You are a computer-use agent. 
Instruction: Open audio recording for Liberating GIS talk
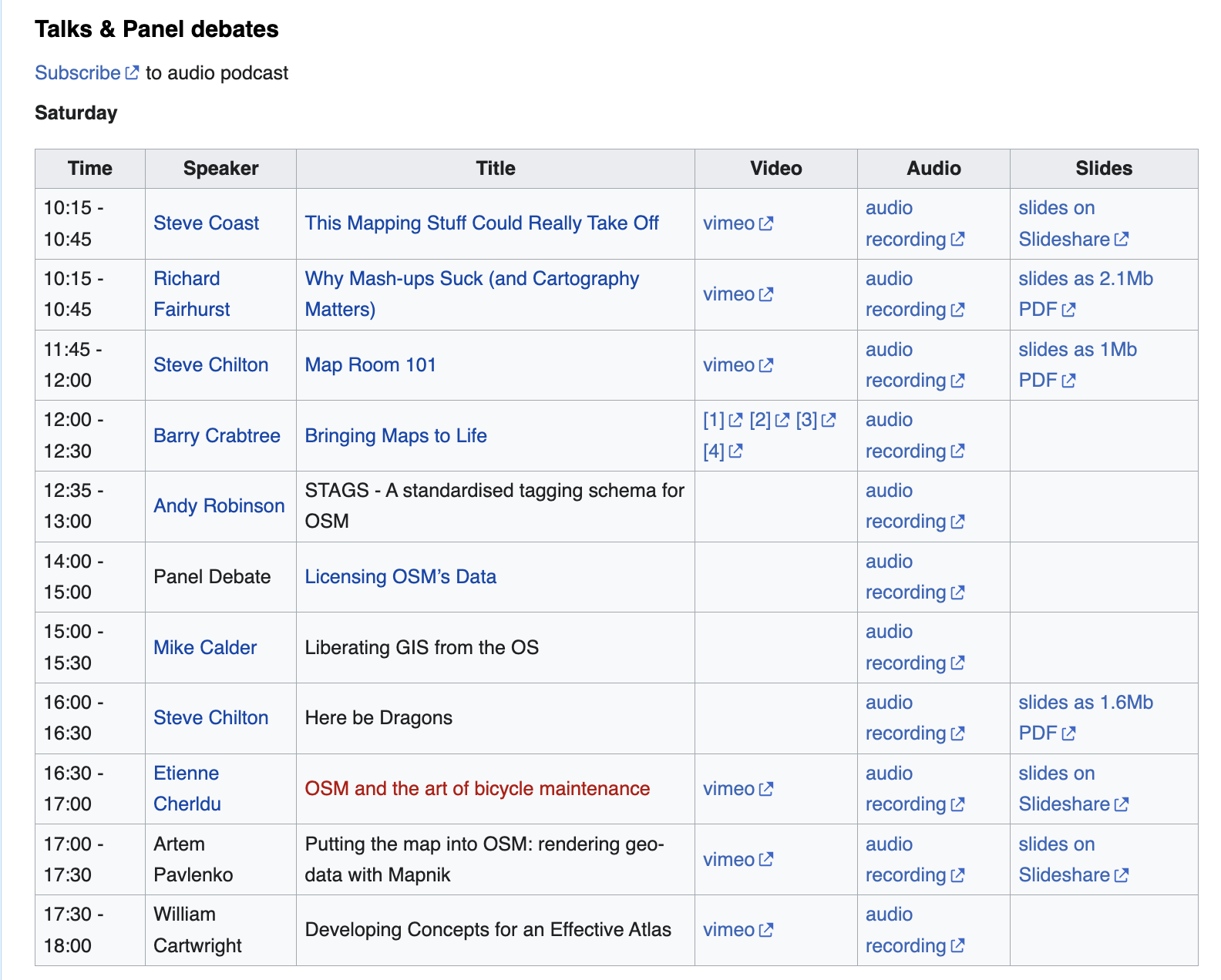[x=914, y=648]
